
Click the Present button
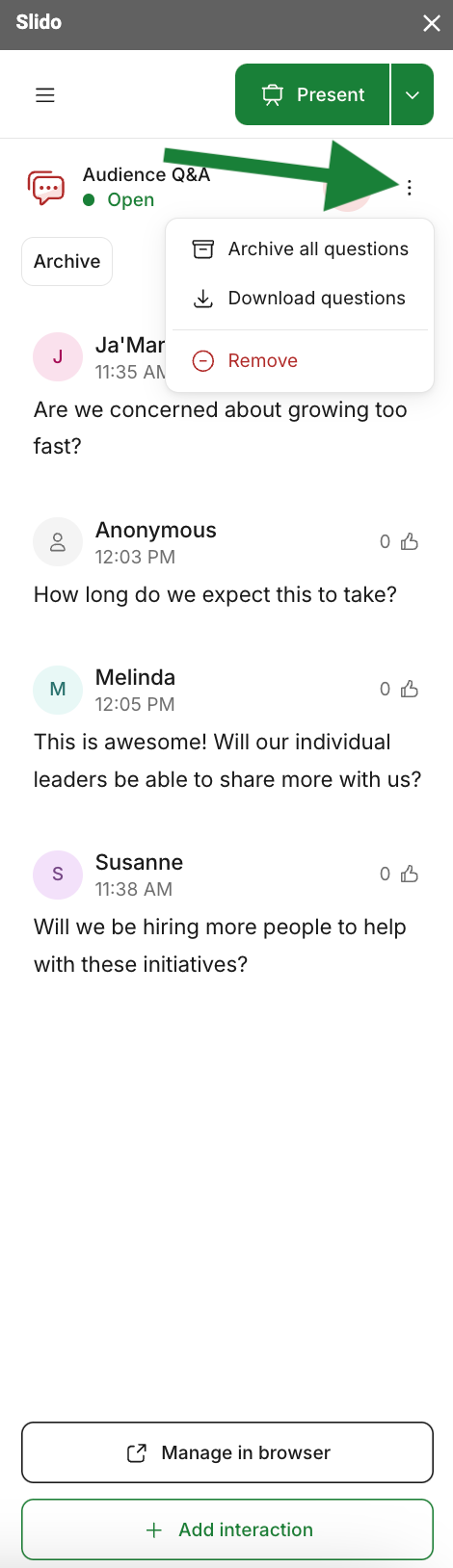[312, 94]
